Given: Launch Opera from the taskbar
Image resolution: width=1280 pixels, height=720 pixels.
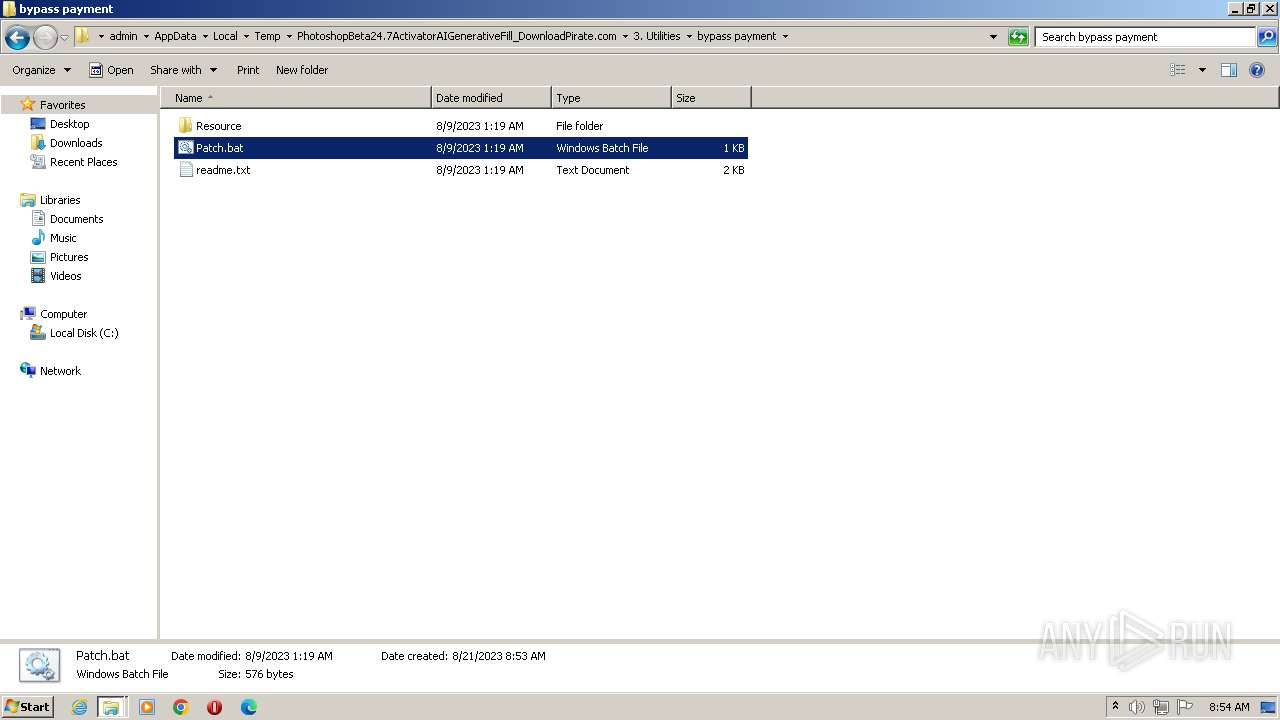Looking at the screenshot, I should click(x=214, y=707).
